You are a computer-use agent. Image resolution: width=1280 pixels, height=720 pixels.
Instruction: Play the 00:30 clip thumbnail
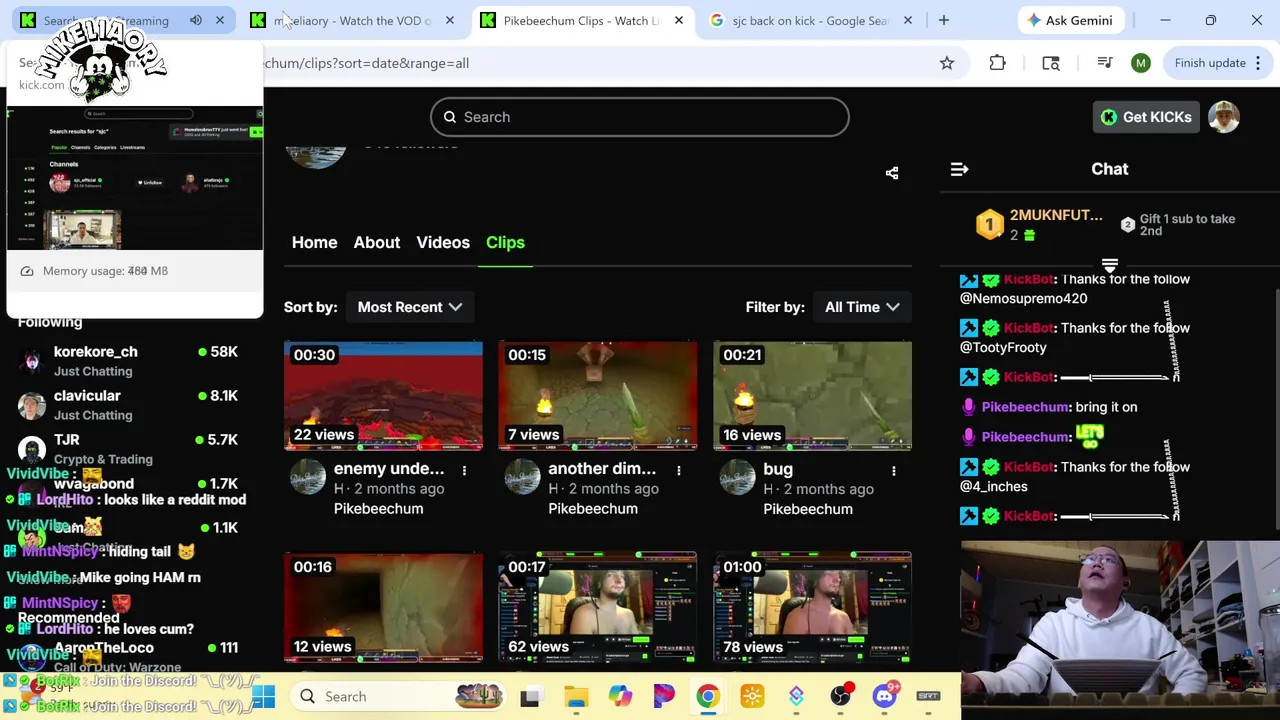click(x=383, y=396)
